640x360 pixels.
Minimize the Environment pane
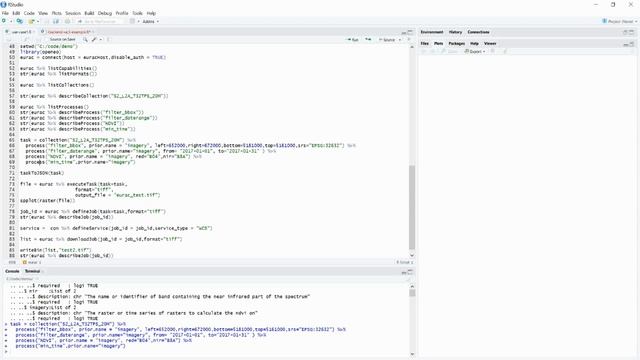pyautogui.click(x=625, y=32)
